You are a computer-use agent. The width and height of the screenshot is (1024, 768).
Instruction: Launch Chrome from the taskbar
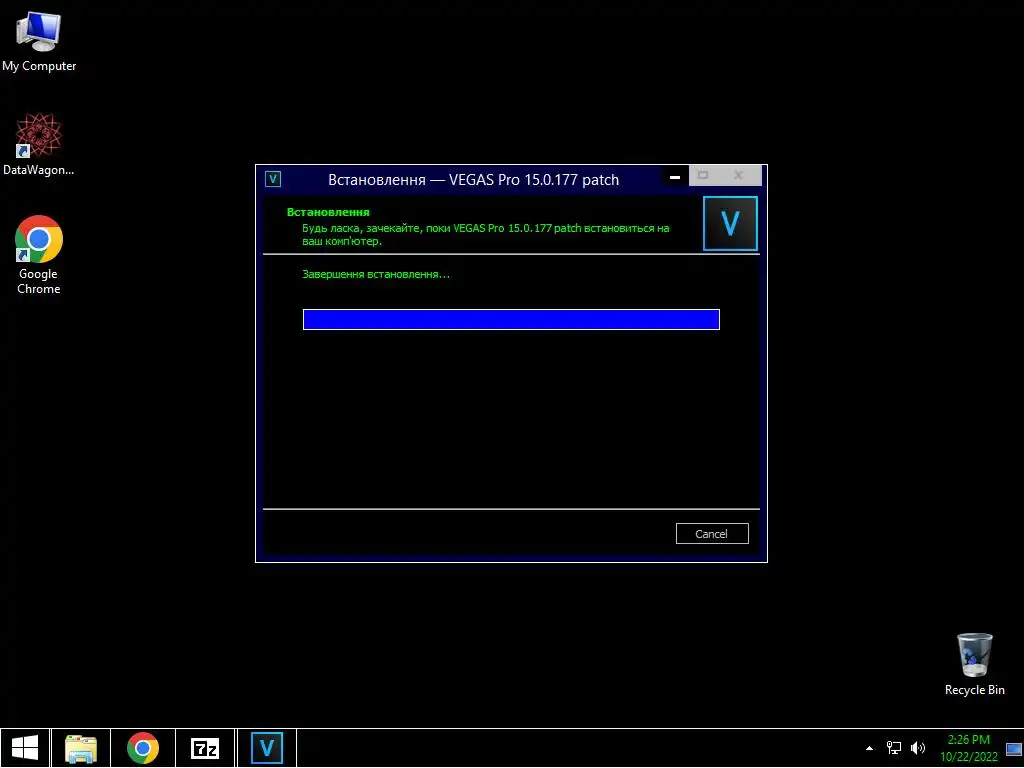click(x=143, y=748)
